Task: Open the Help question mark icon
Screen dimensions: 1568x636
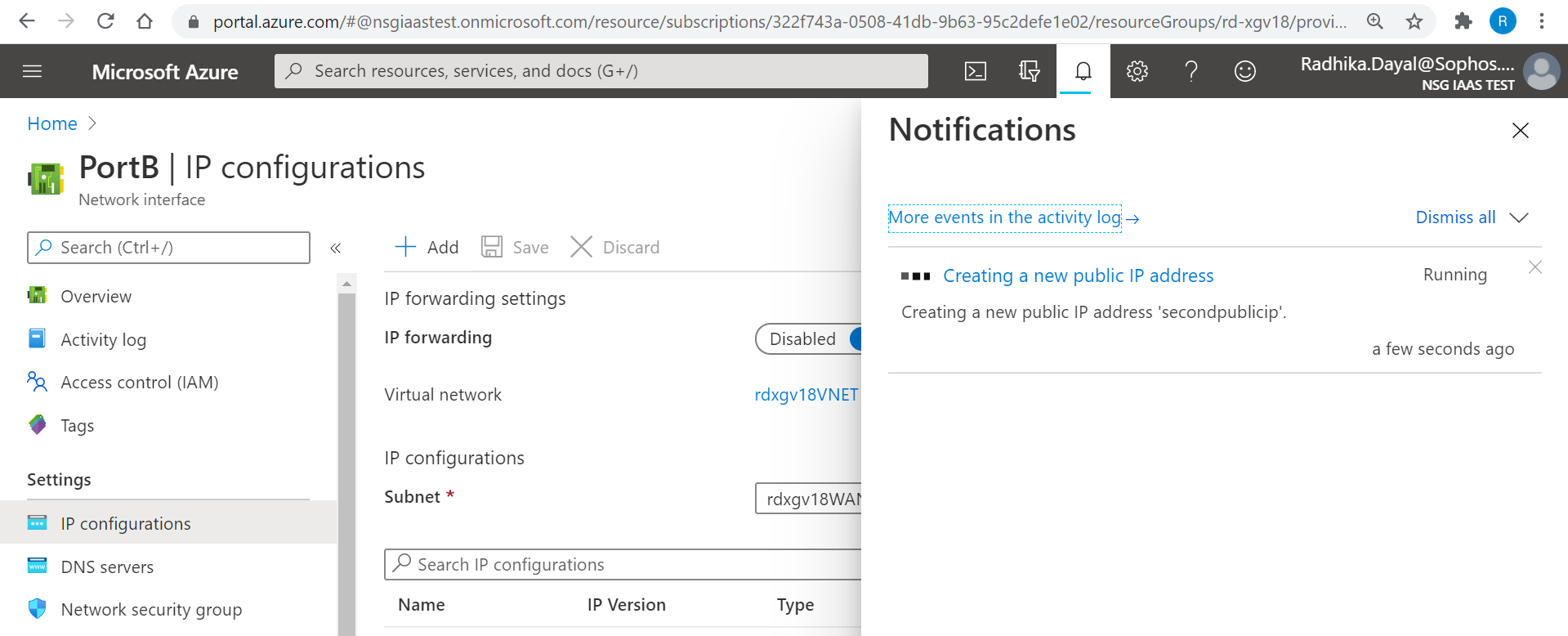Action: coord(1191,71)
